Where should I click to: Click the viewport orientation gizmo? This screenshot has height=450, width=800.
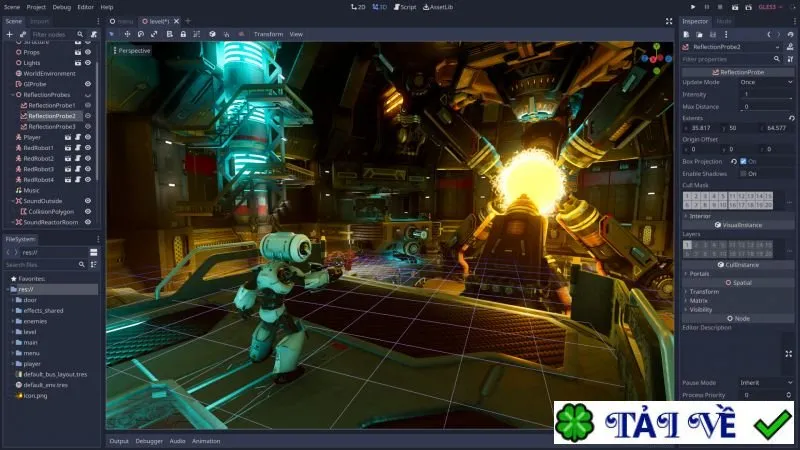pyautogui.click(x=657, y=58)
